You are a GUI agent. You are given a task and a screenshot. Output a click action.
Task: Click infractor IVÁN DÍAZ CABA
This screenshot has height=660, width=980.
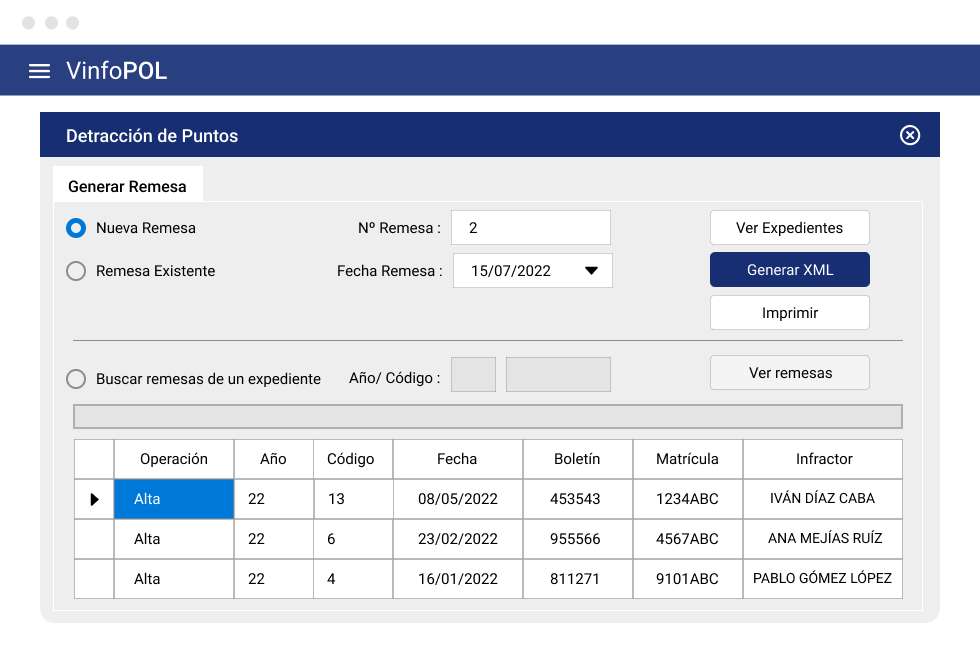click(822, 499)
